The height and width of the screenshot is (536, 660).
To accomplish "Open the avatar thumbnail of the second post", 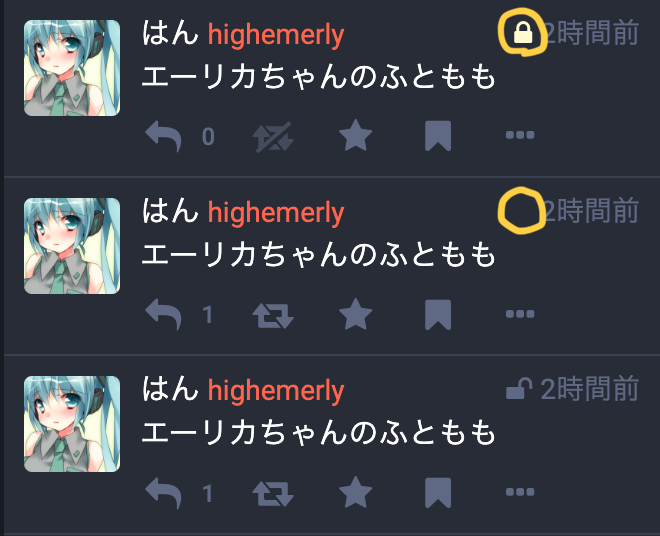I will point(72,246).
